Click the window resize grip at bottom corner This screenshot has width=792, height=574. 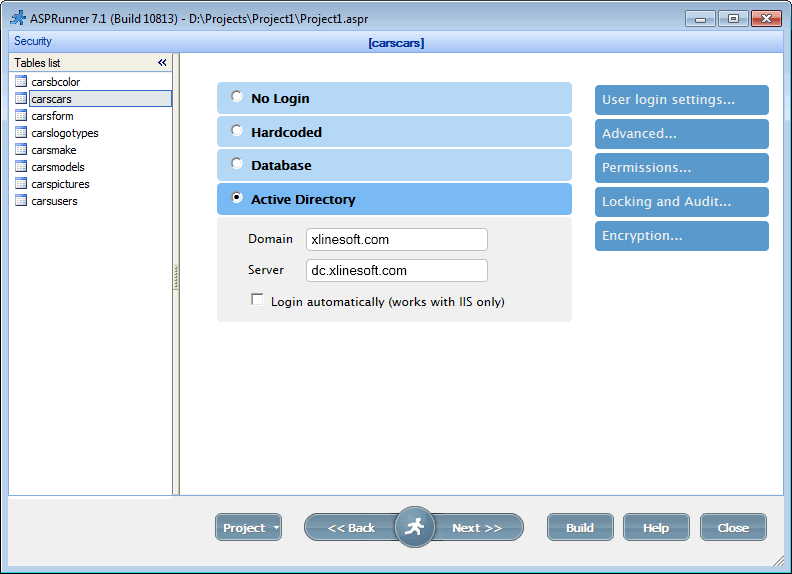[x=778, y=560]
